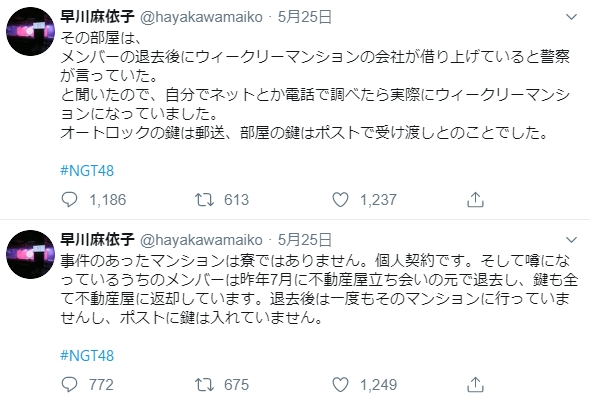
Task: Open the second tweet's 5月25日 timestamp
Action: pyautogui.click(x=305, y=240)
